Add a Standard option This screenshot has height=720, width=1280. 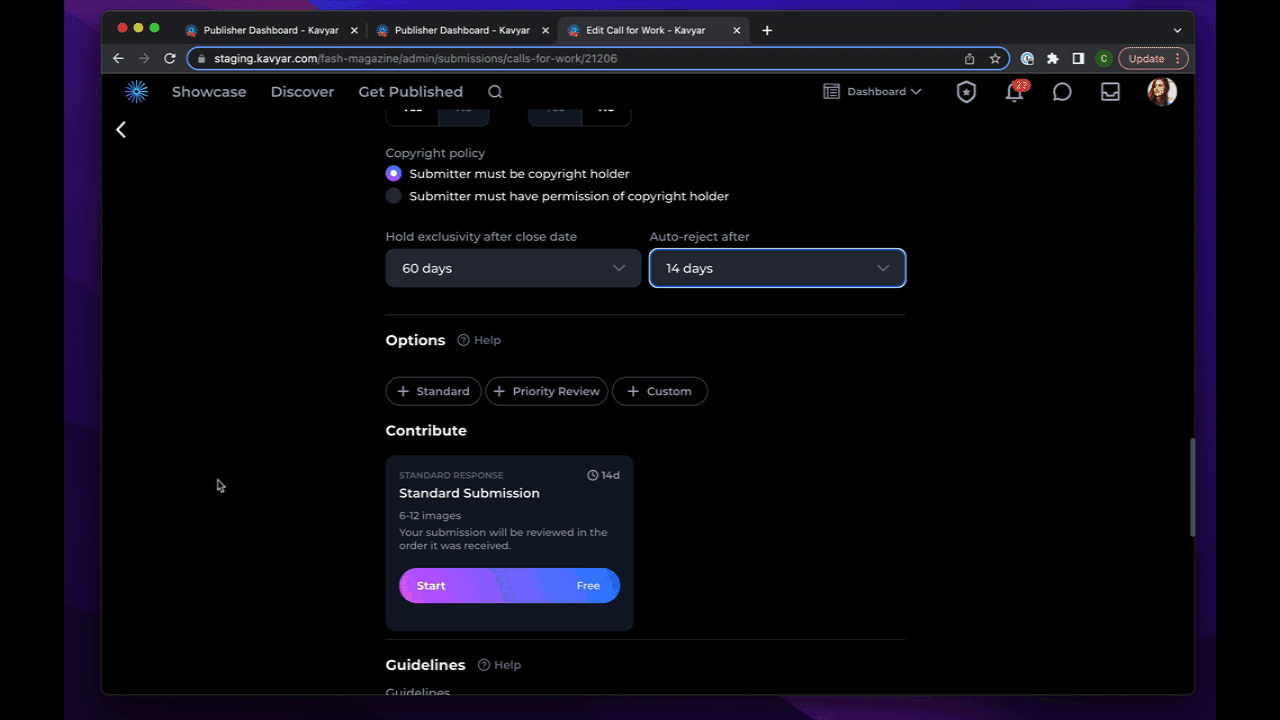pos(433,391)
